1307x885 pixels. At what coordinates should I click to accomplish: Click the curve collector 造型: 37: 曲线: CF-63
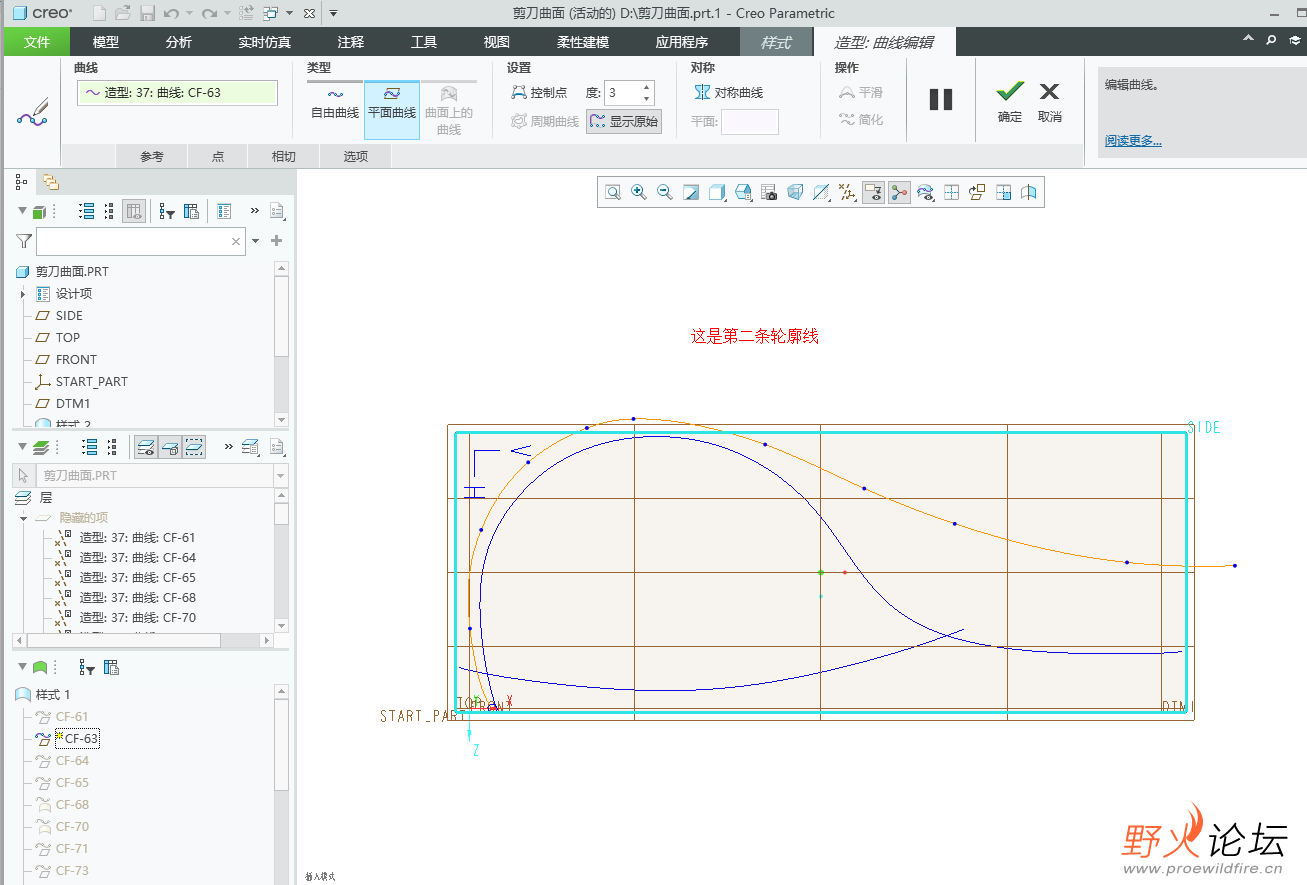pyautogui.click(x=177, y=93)
